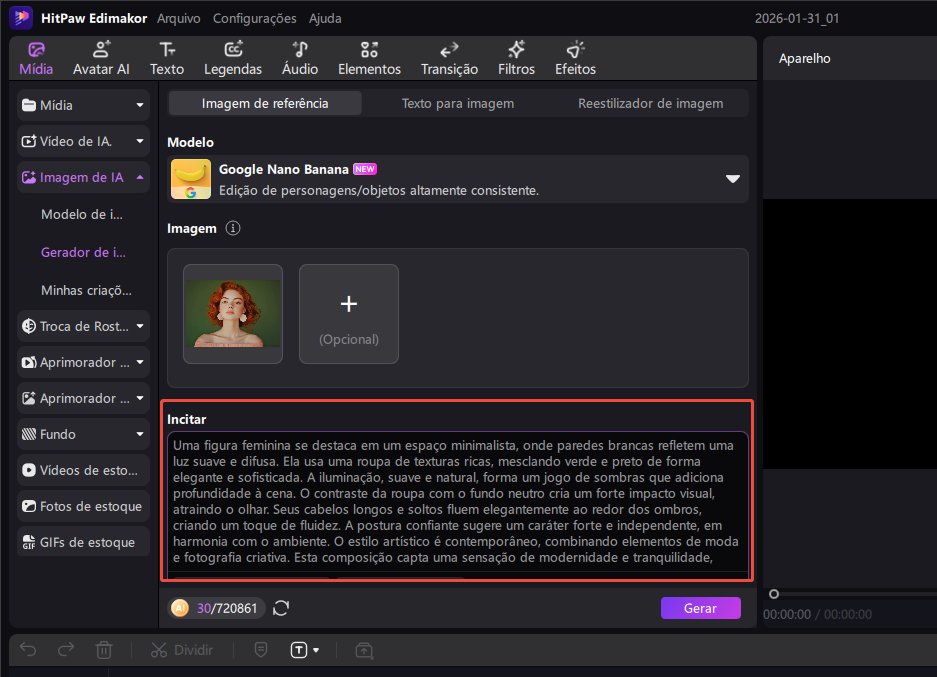Open the Elementos panel
The height and width of the screenshot is (677, 937).
[x=369, y=59]
